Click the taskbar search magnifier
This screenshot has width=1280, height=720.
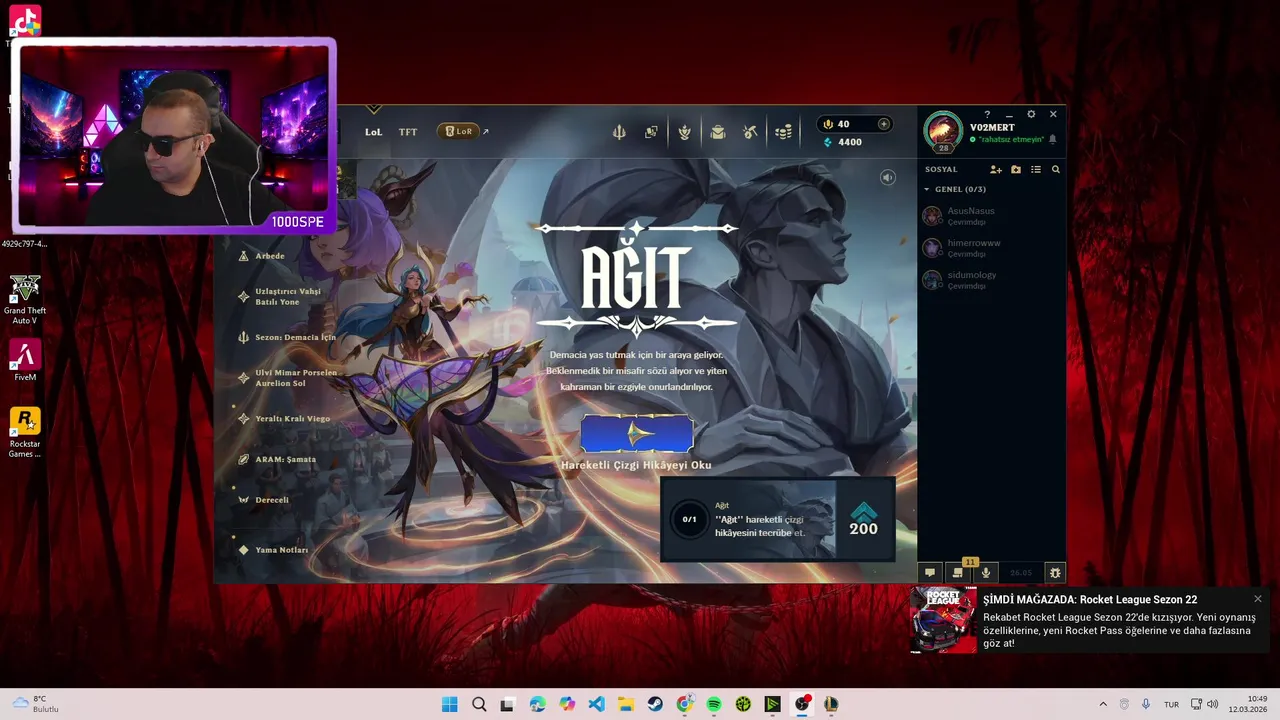[x=479, y=704]
